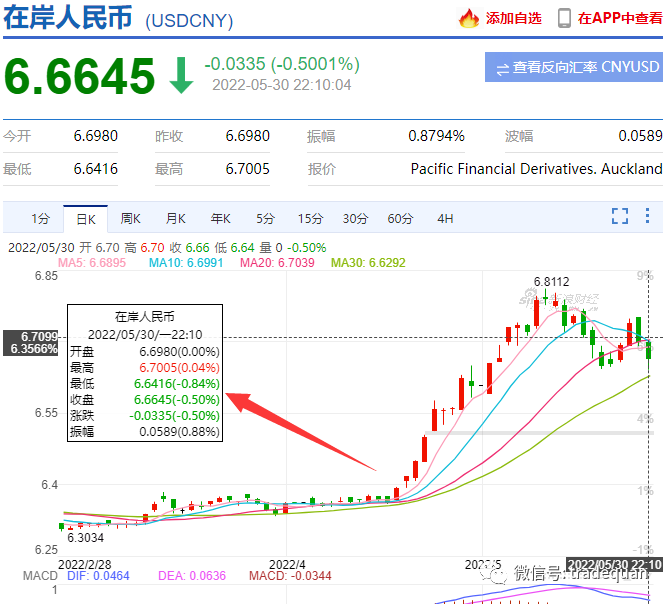
Task: Expand chart to fullscreen with bracket icon
Action: tap(620, 216)
